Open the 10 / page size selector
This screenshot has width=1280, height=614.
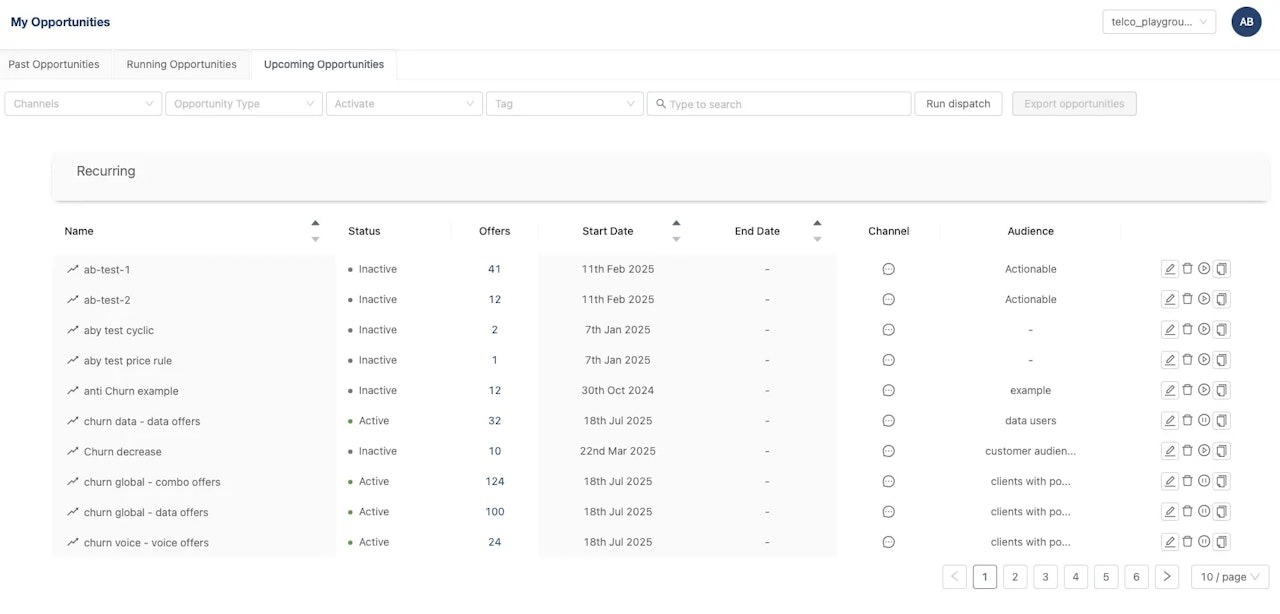click(x=1230, y=577)
